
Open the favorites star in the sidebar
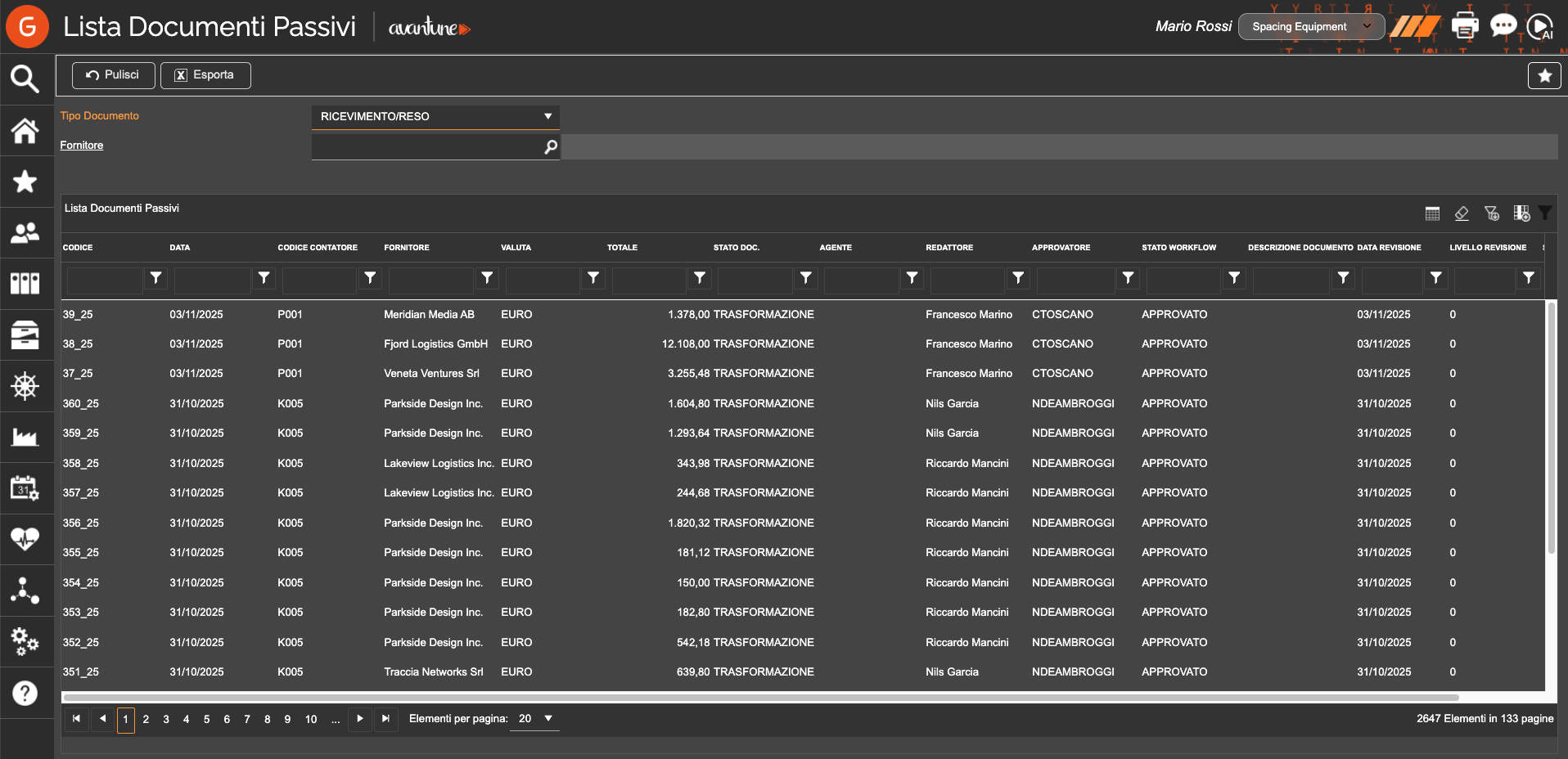point(25,182)
